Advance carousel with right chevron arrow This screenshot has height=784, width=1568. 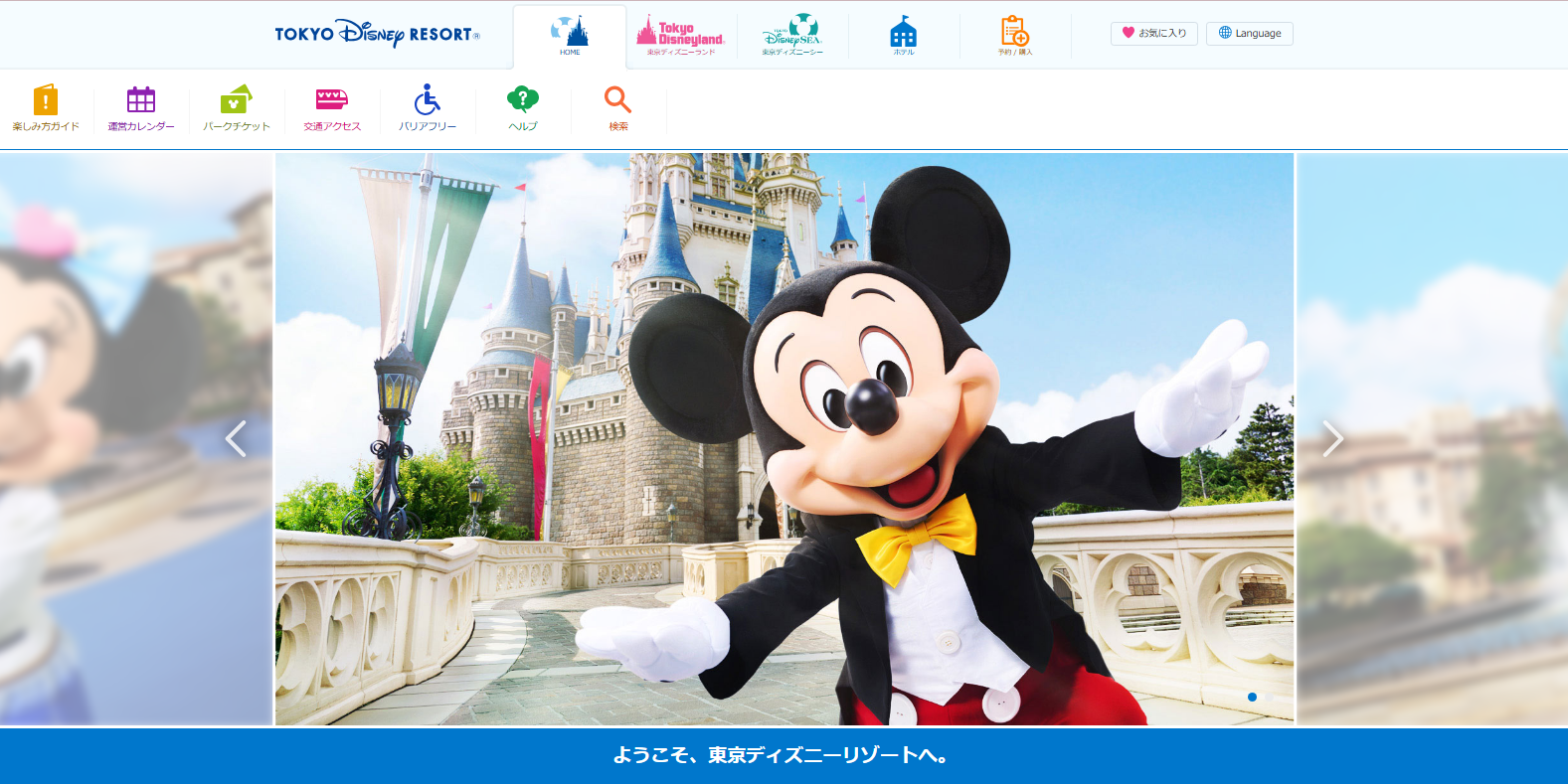tap(1332, 438)
